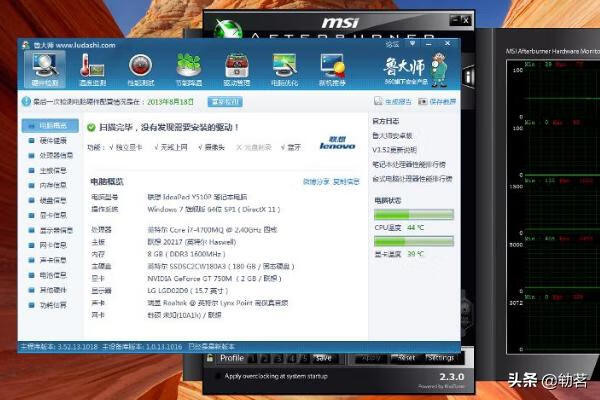Open the 性能测试 gauge tool
This screenshot has width=600, height=400.
140,70
